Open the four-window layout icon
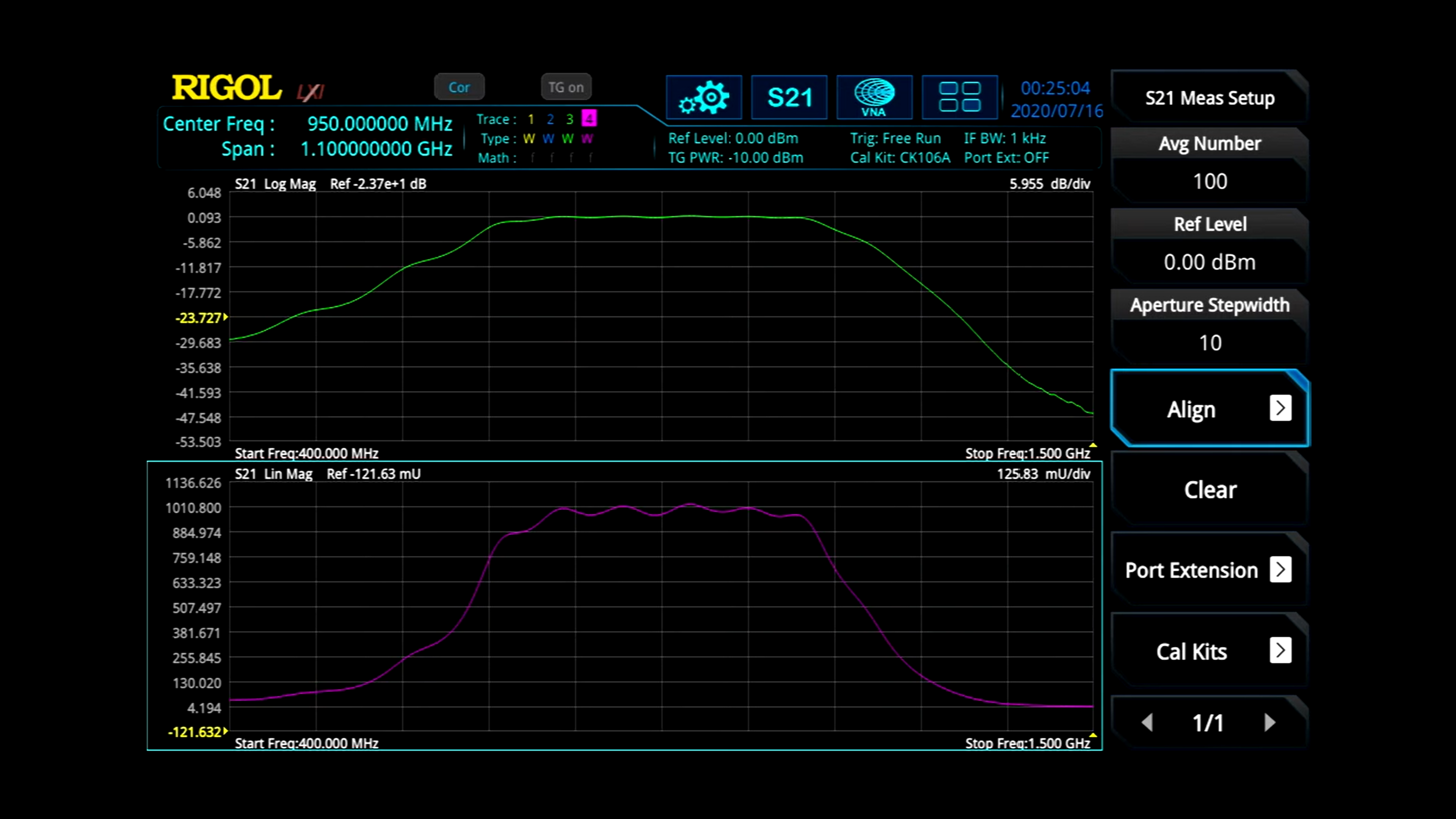Screen dimensions: 1456x819 pos(959,98)
